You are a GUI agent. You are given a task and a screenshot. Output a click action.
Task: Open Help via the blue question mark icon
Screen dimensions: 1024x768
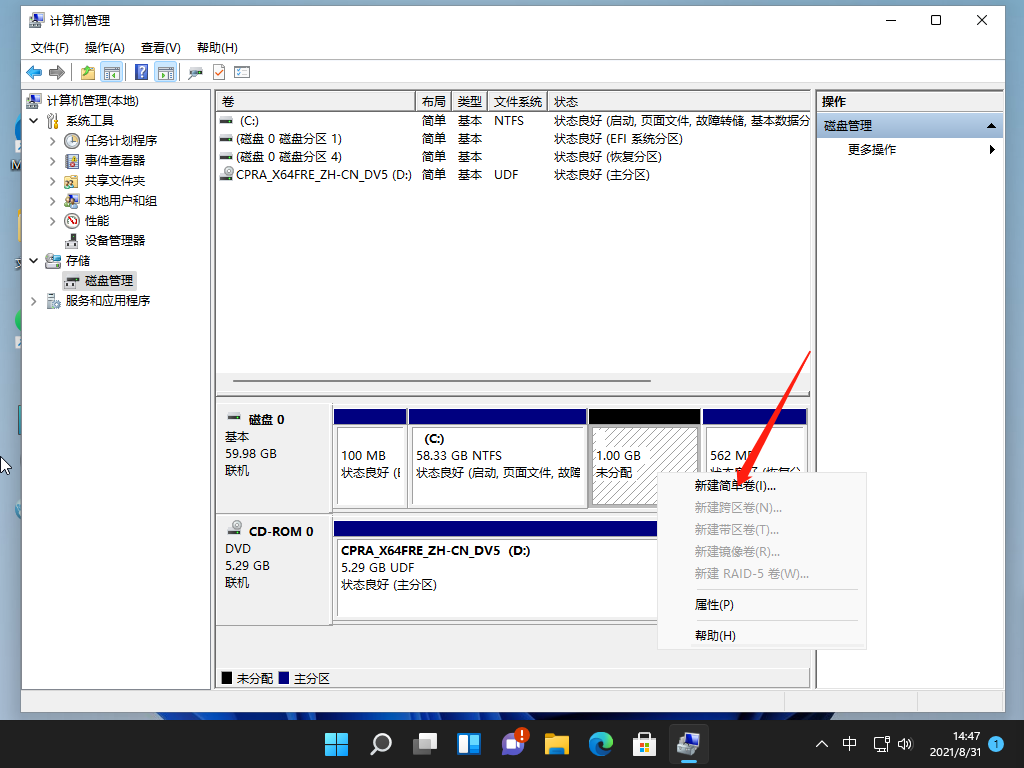[142, 72]
